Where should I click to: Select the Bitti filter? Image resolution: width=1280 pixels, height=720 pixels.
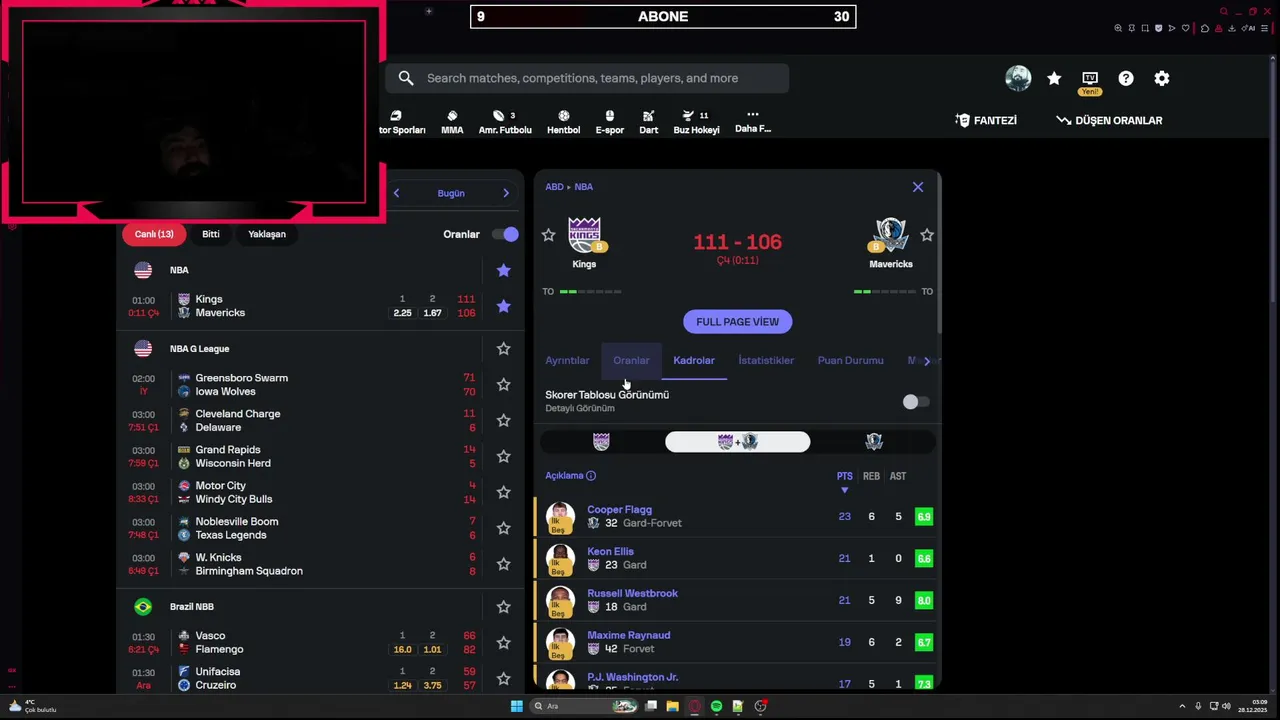coord(211,234)
